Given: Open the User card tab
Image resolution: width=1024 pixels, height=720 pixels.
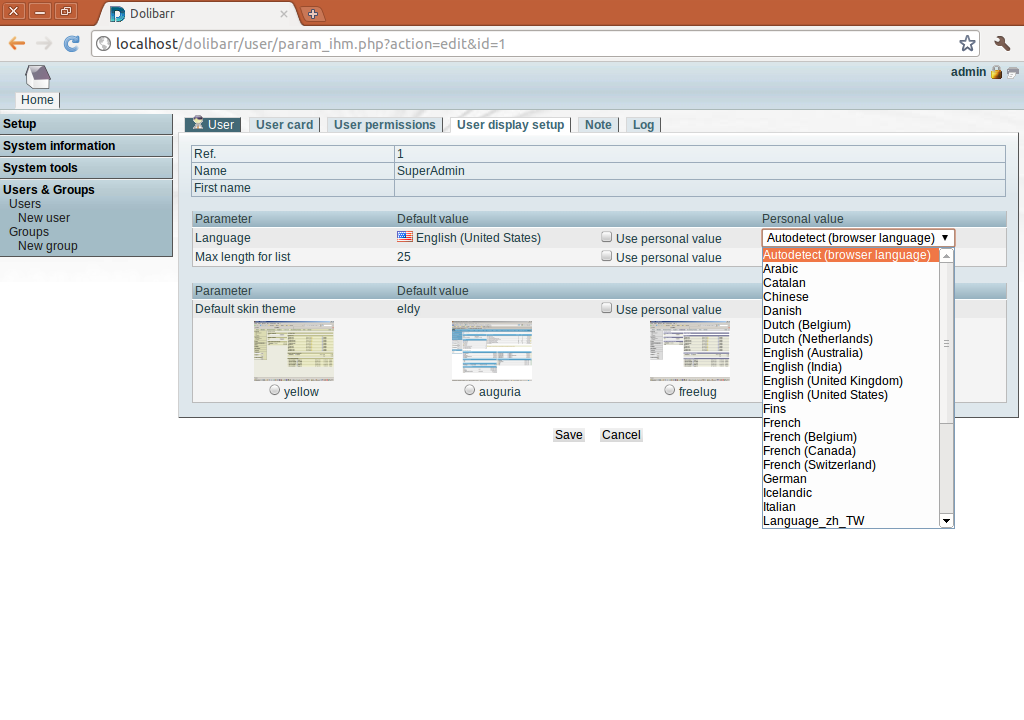Looking at the screenshot, I should click(x=284, y=125).
